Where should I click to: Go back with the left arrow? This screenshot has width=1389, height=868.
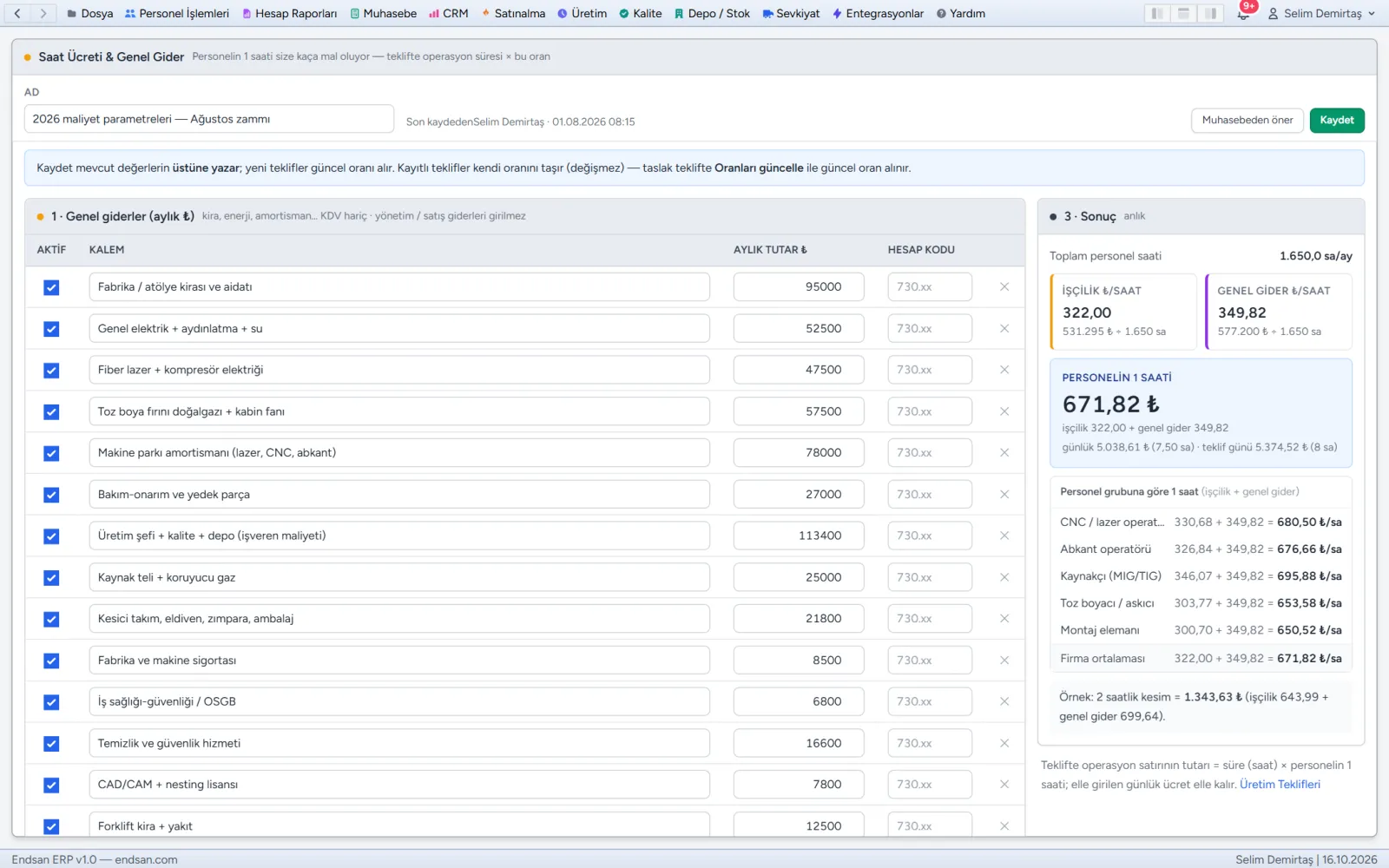click(x=17, y=13)
